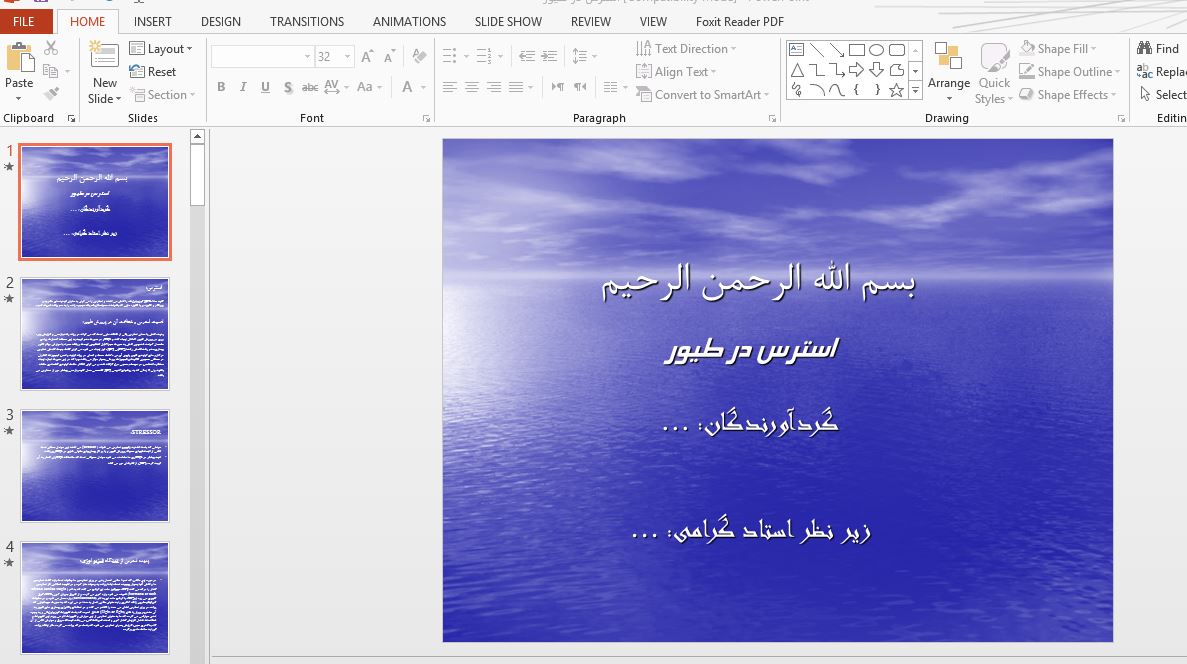Toggle Strikethrough formatting
This screenshot has width=1187, height=664.
point(310,87)
